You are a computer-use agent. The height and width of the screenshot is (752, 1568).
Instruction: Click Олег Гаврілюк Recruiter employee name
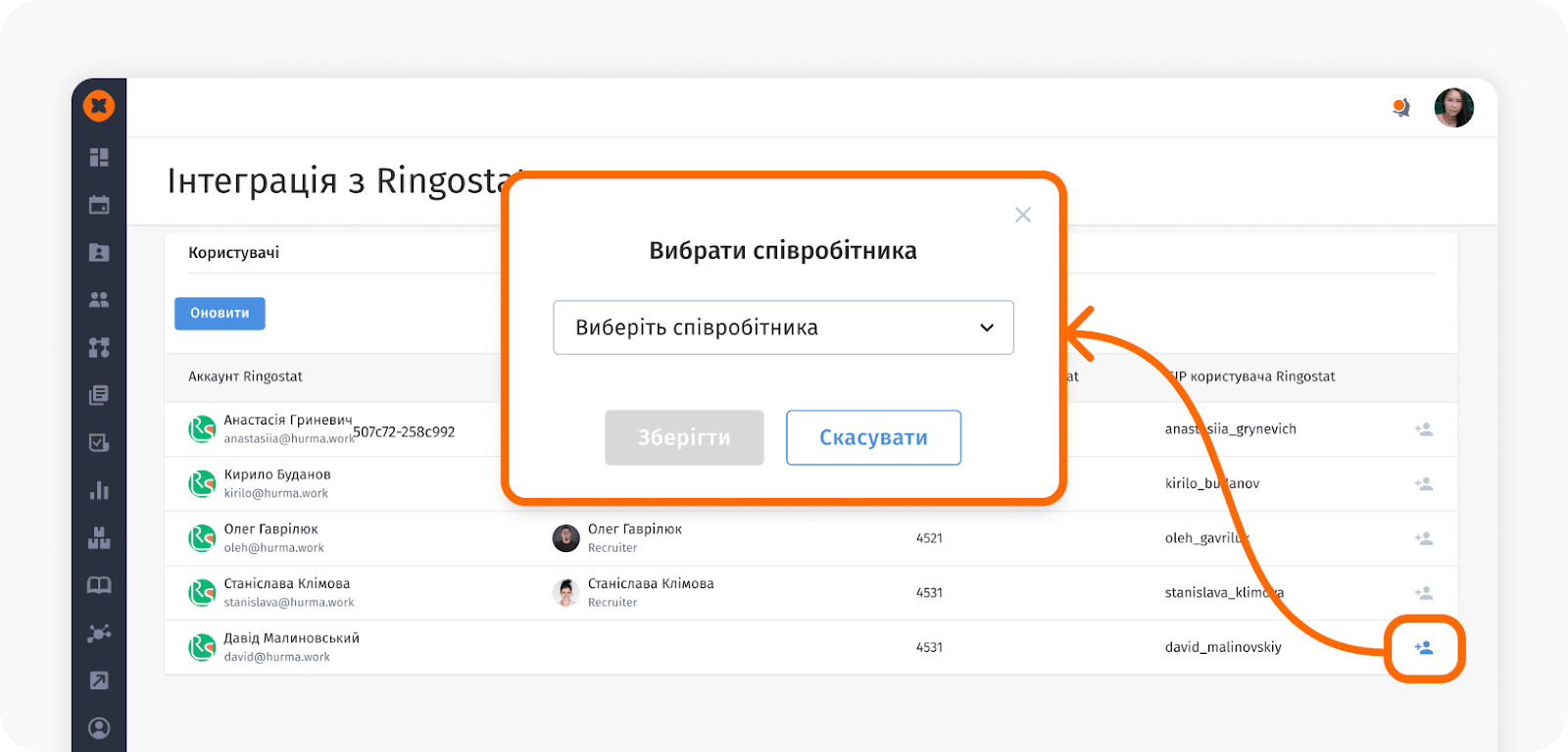[635, 529]
